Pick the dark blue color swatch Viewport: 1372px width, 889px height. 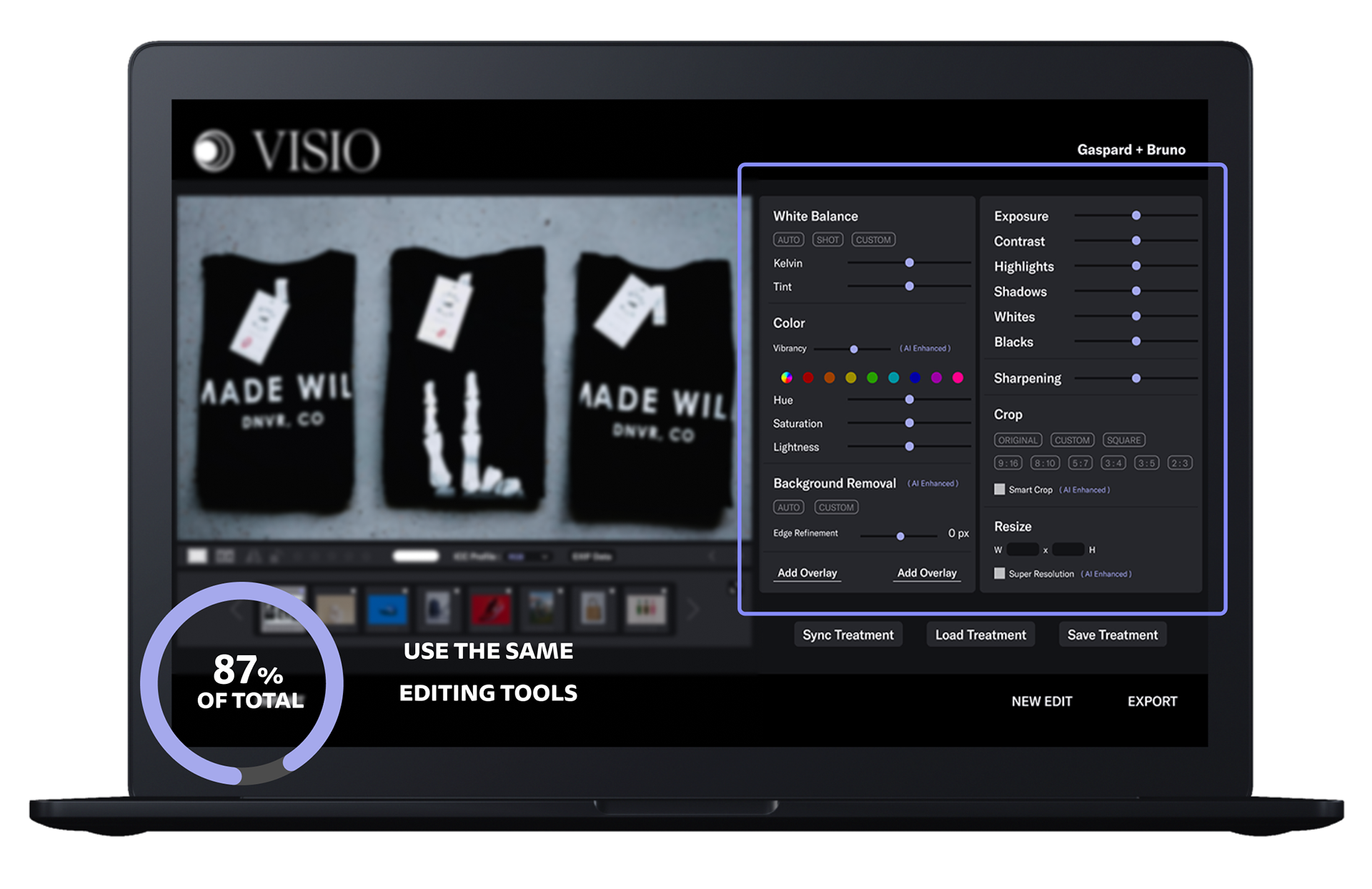tap(915, 377)
